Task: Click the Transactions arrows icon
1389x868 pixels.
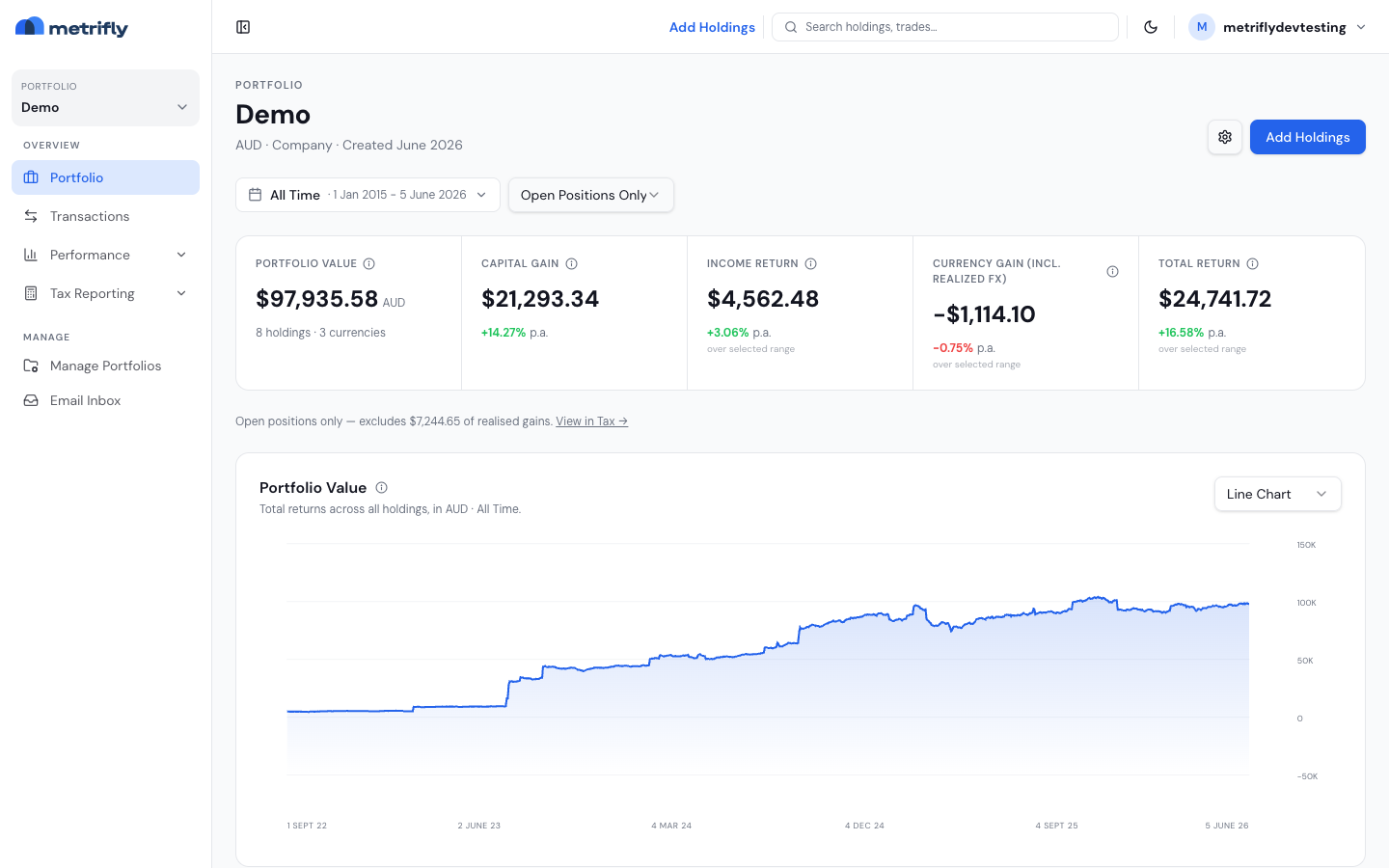Action: click(31, 216)
